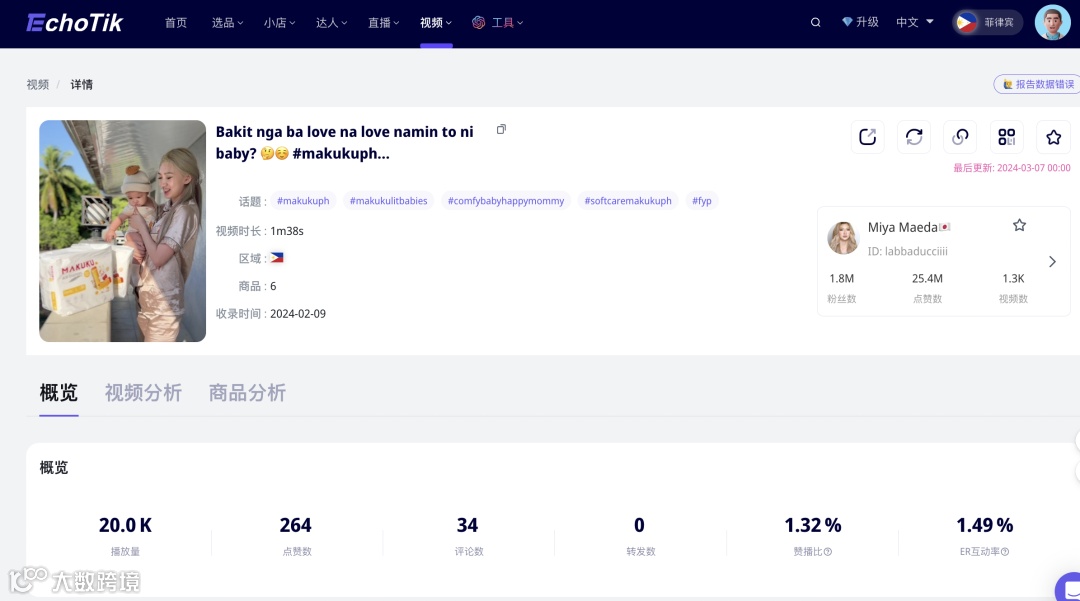The image size is (1080, 601).
Task: Click the 1.3K videos count
Action: click(x=1013, y=278)
